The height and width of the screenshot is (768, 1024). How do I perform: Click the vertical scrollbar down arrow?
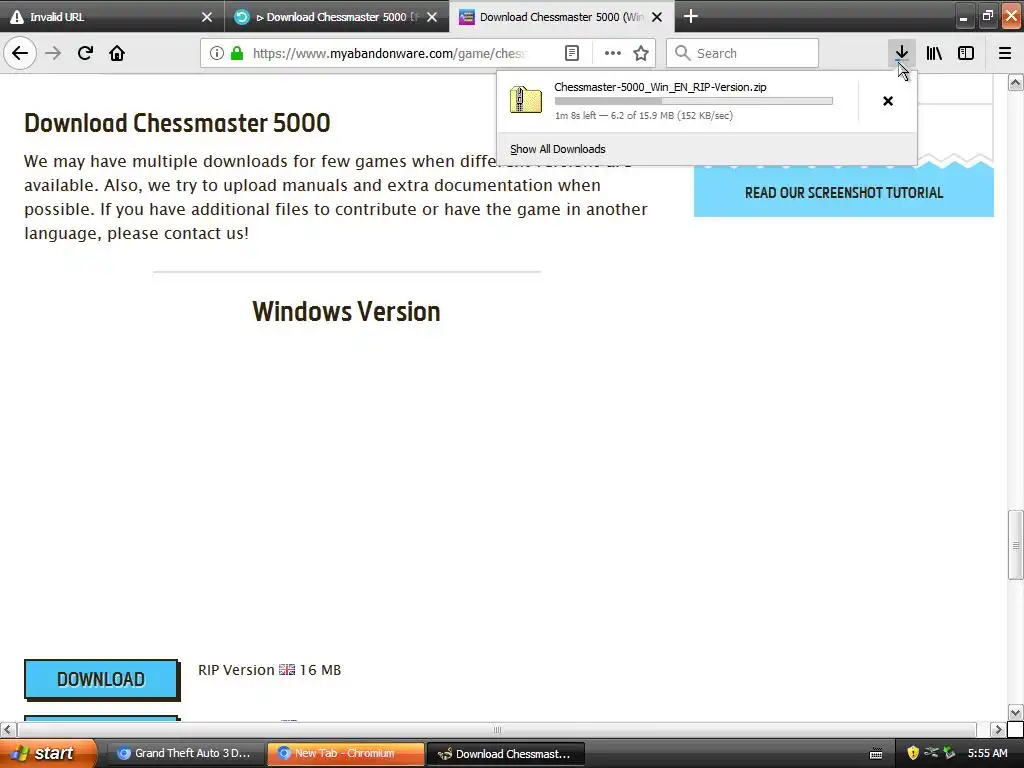pyautogui.click(x=1016, y=712)
